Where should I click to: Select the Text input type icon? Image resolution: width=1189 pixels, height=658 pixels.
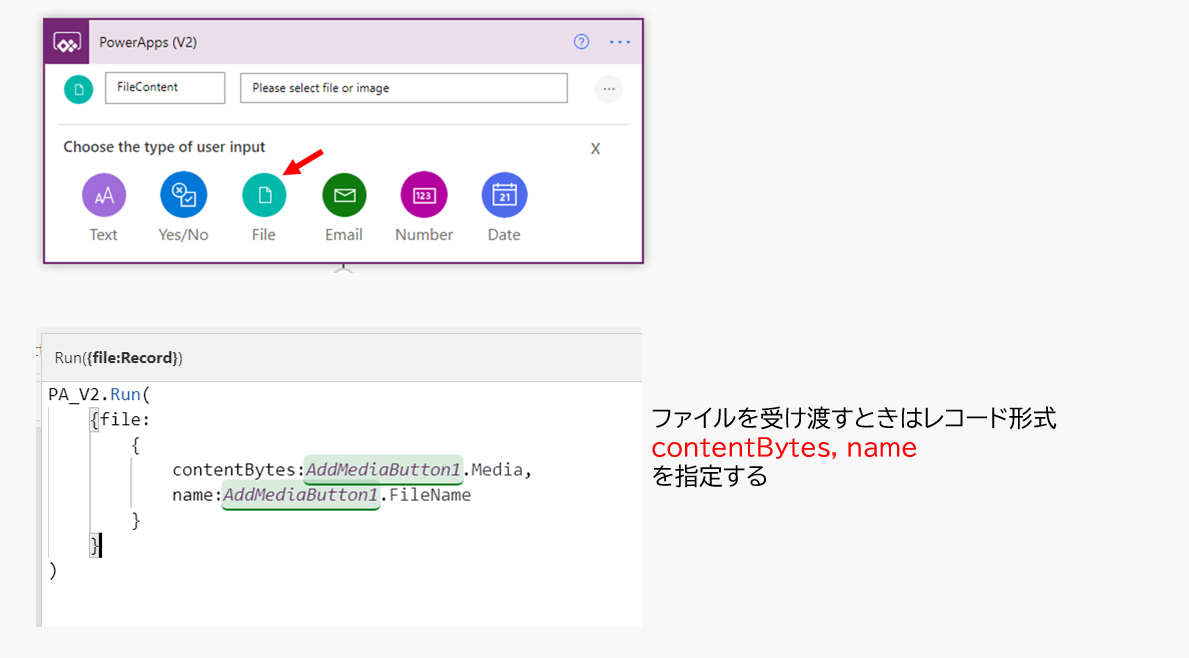pyautogui.click(x=104, y=195)
